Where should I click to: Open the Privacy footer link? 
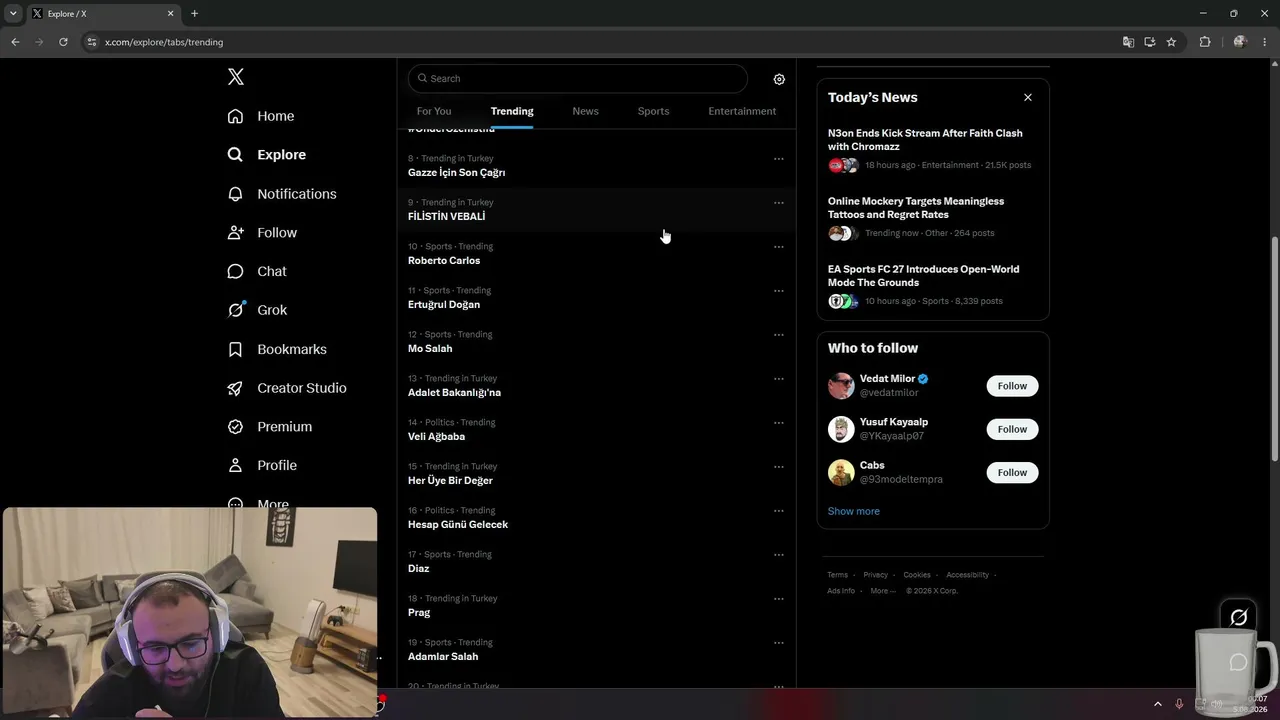[875, 575]
